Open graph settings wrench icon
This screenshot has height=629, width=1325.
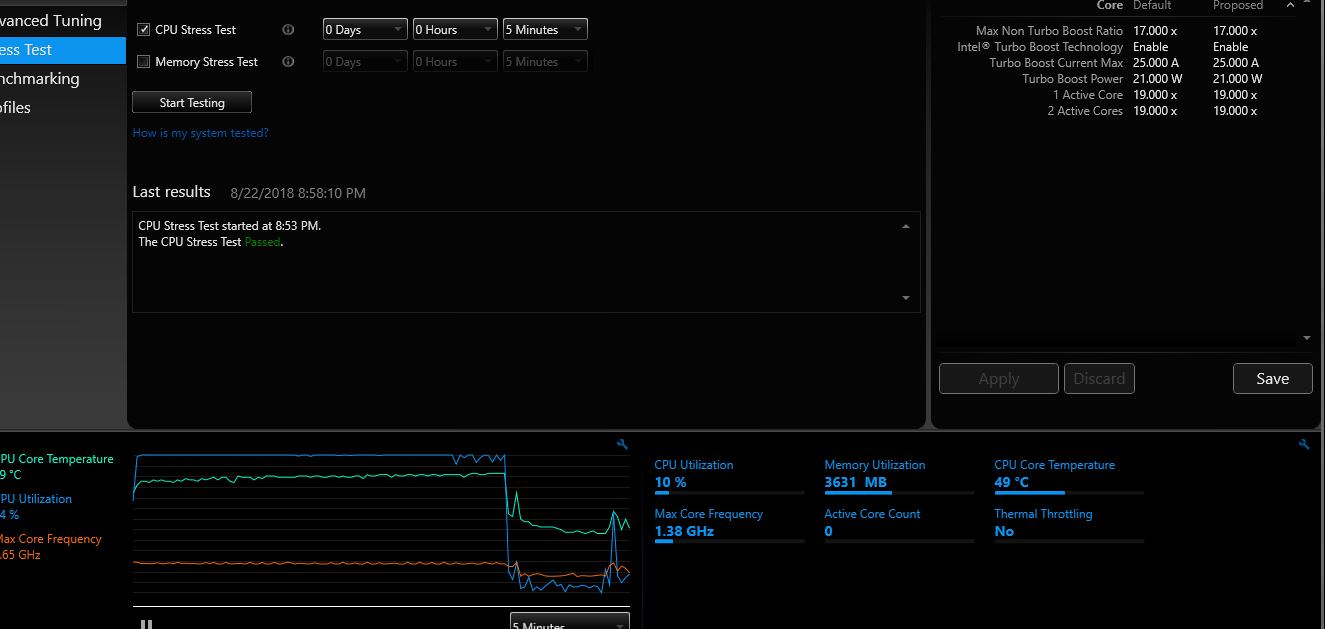pyautogui.click(x=623, y=445)
